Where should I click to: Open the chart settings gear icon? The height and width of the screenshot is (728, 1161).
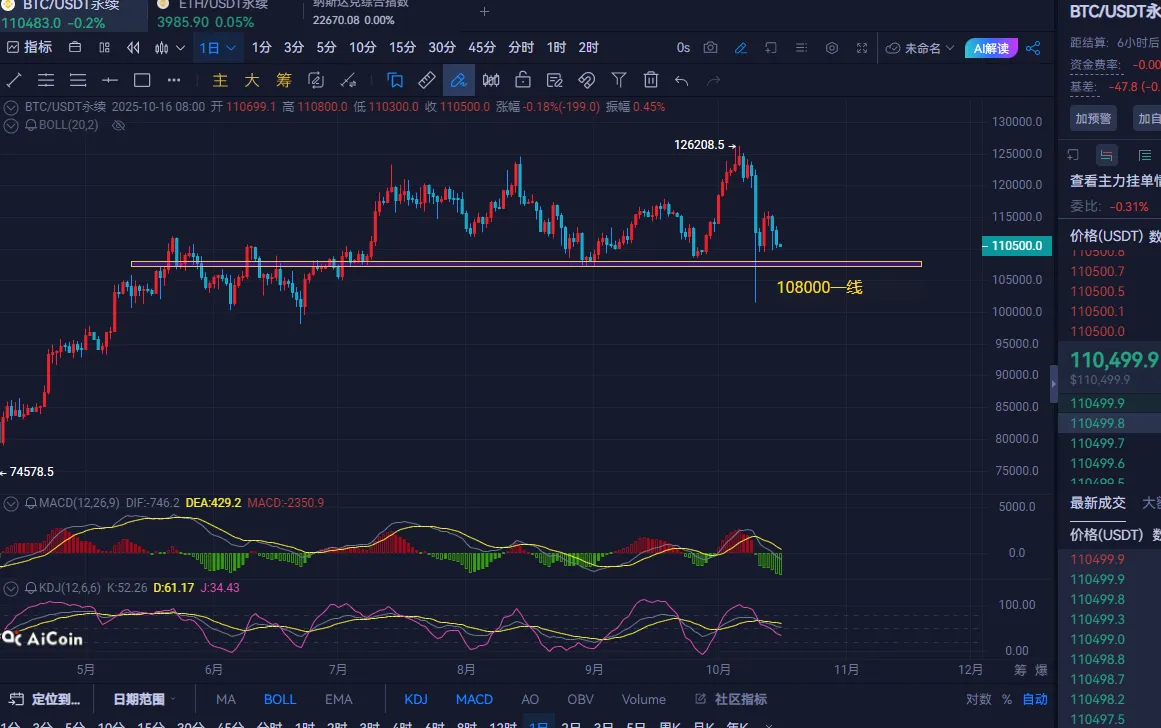coord(832,48)
